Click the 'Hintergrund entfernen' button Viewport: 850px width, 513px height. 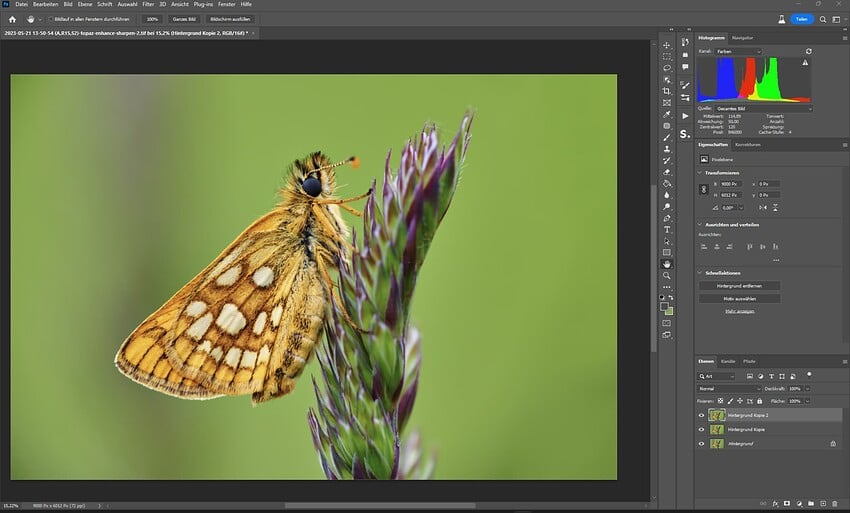click(x=739, y=285)
